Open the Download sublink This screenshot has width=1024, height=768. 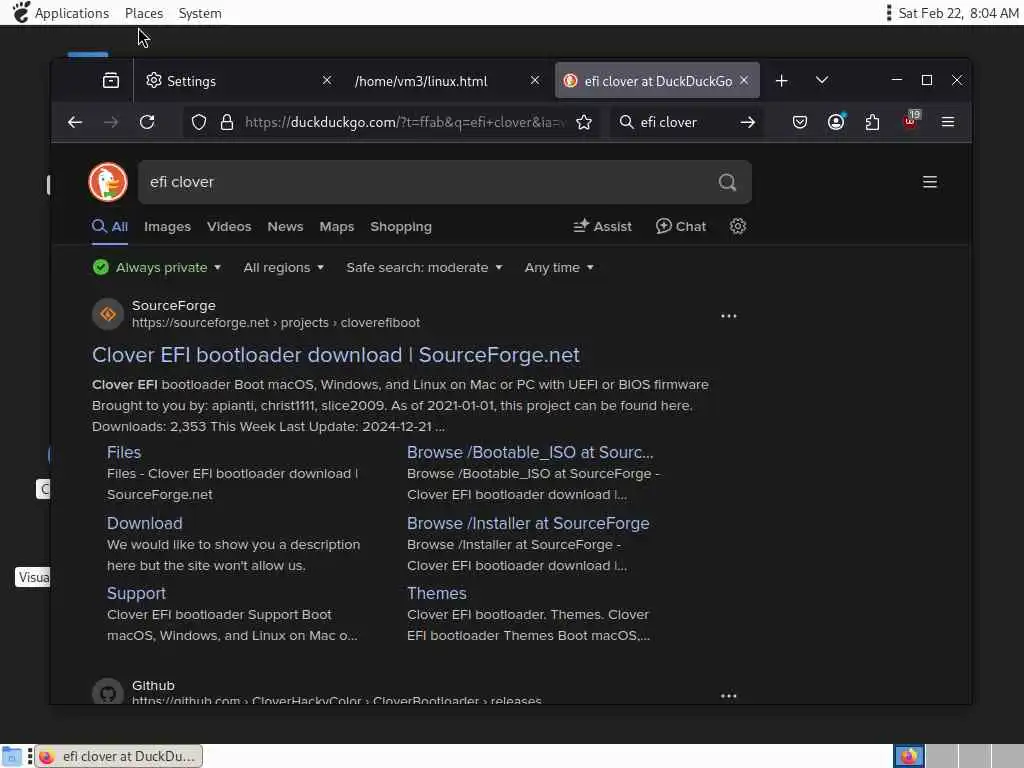coord(144,523)
